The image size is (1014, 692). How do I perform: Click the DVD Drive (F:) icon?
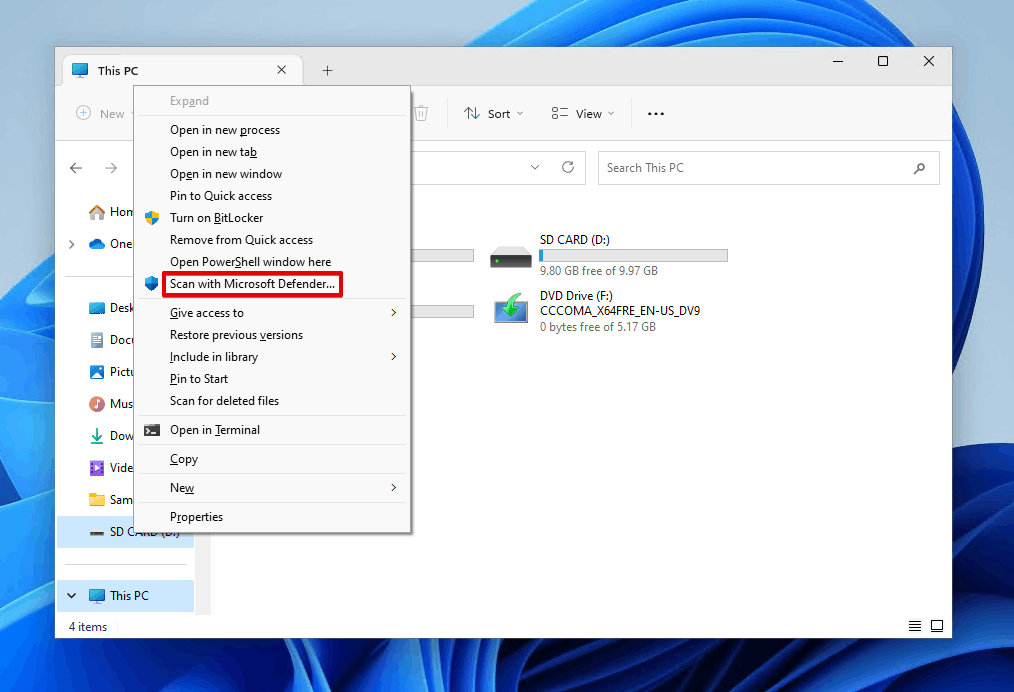pyautogui.click(x=511, y=308)
